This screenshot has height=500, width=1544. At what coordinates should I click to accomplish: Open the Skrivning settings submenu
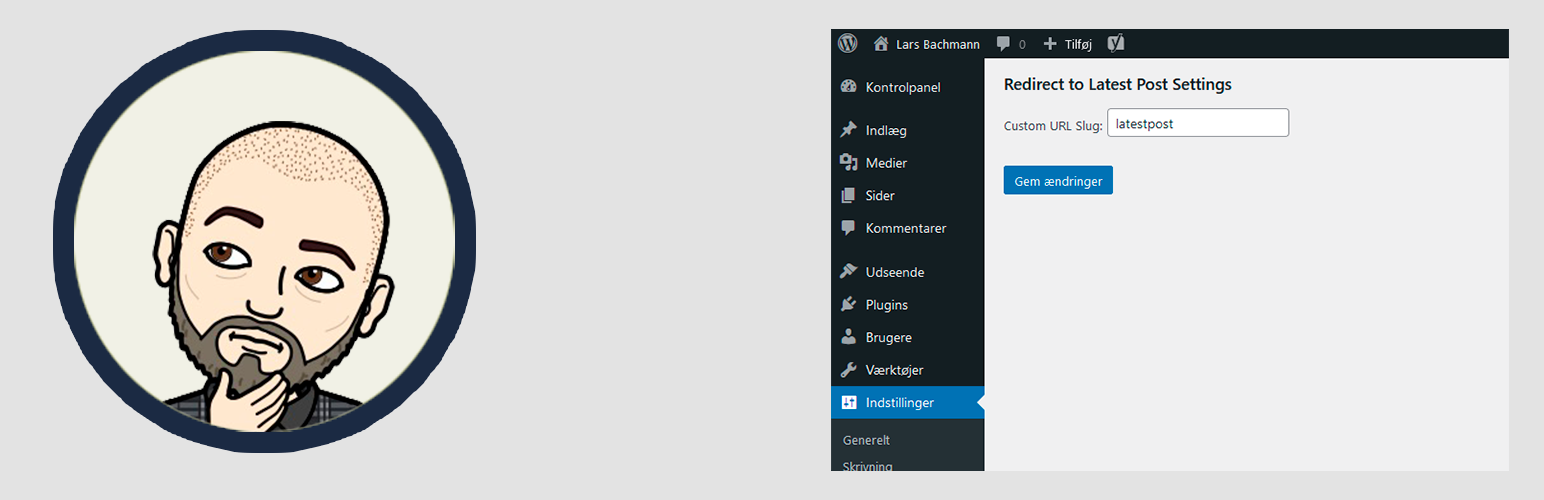click(x=867, y=465)
